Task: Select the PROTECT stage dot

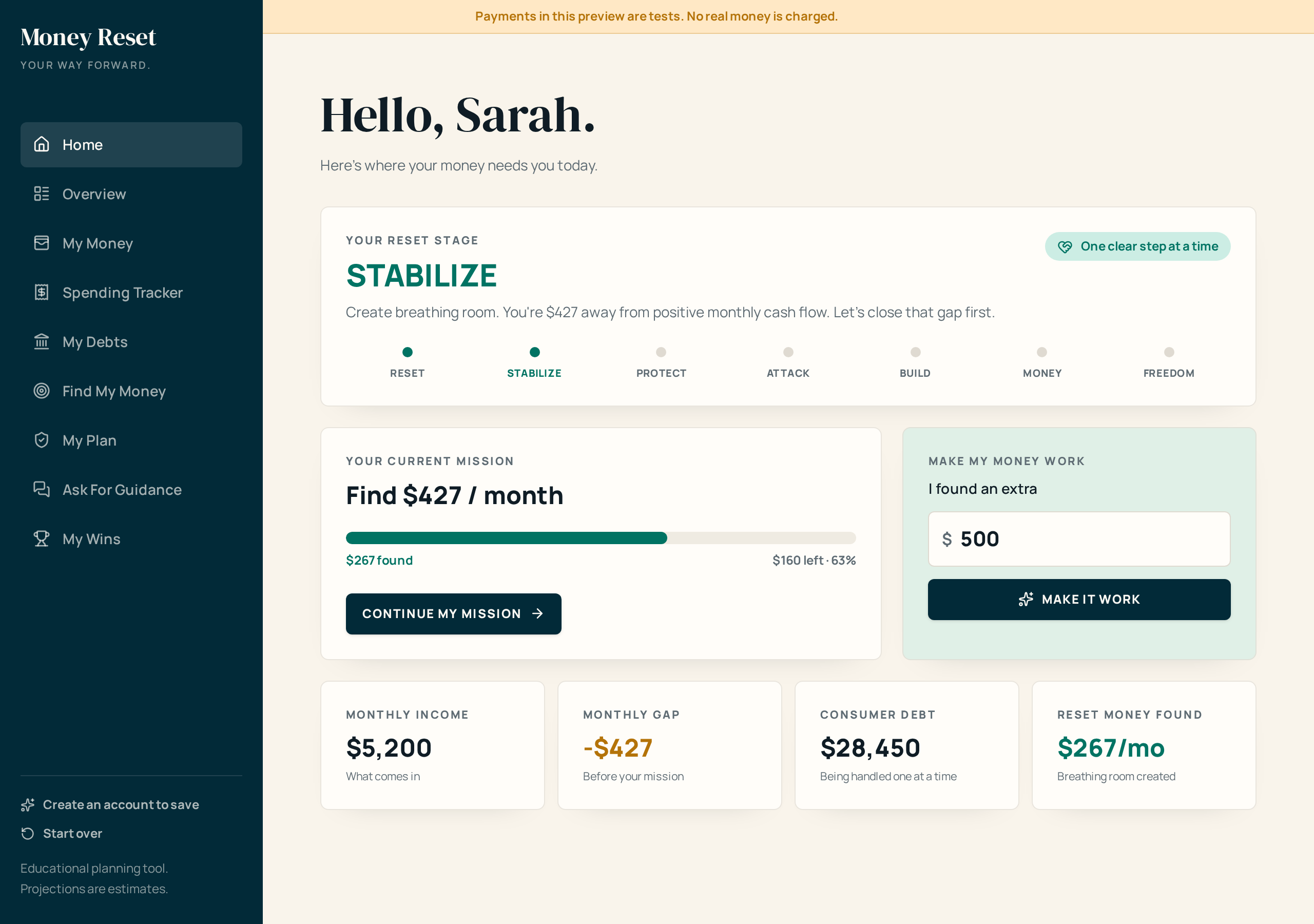Action: [x=661, y=352]
